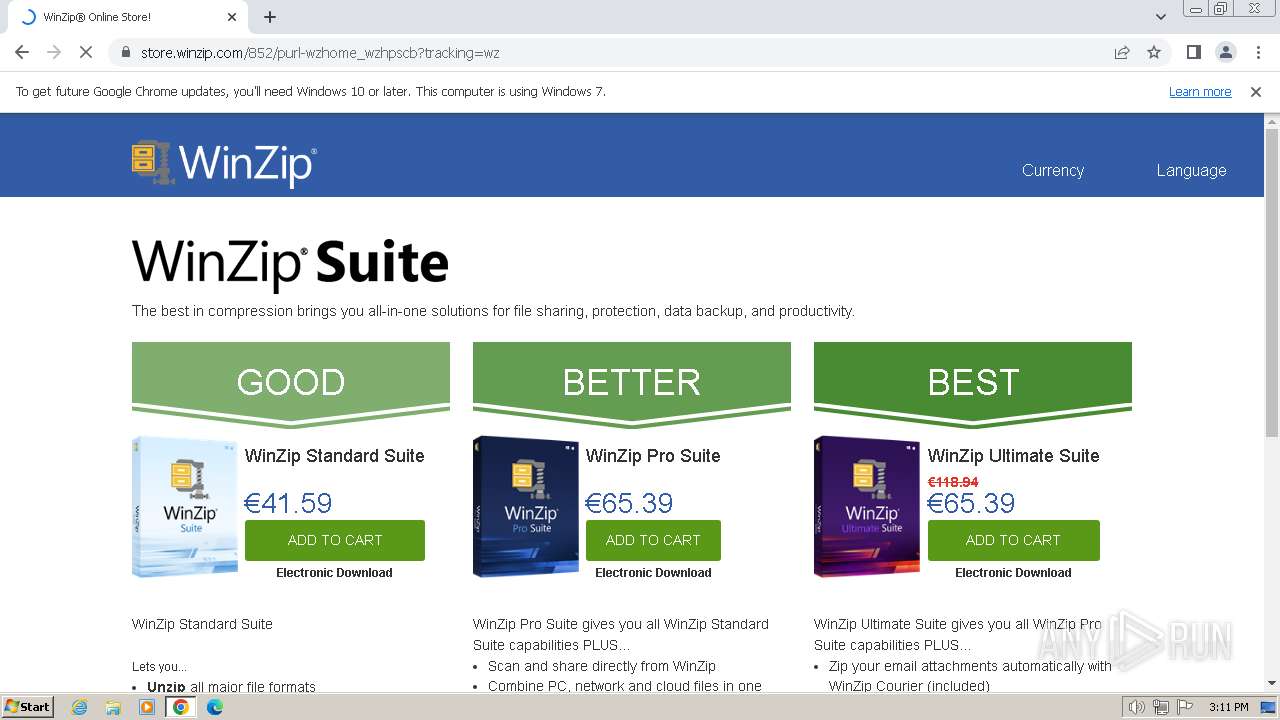Click the strikethrough €118.94 price
Screen dimensions: 1280x720
tap(953, 482)
